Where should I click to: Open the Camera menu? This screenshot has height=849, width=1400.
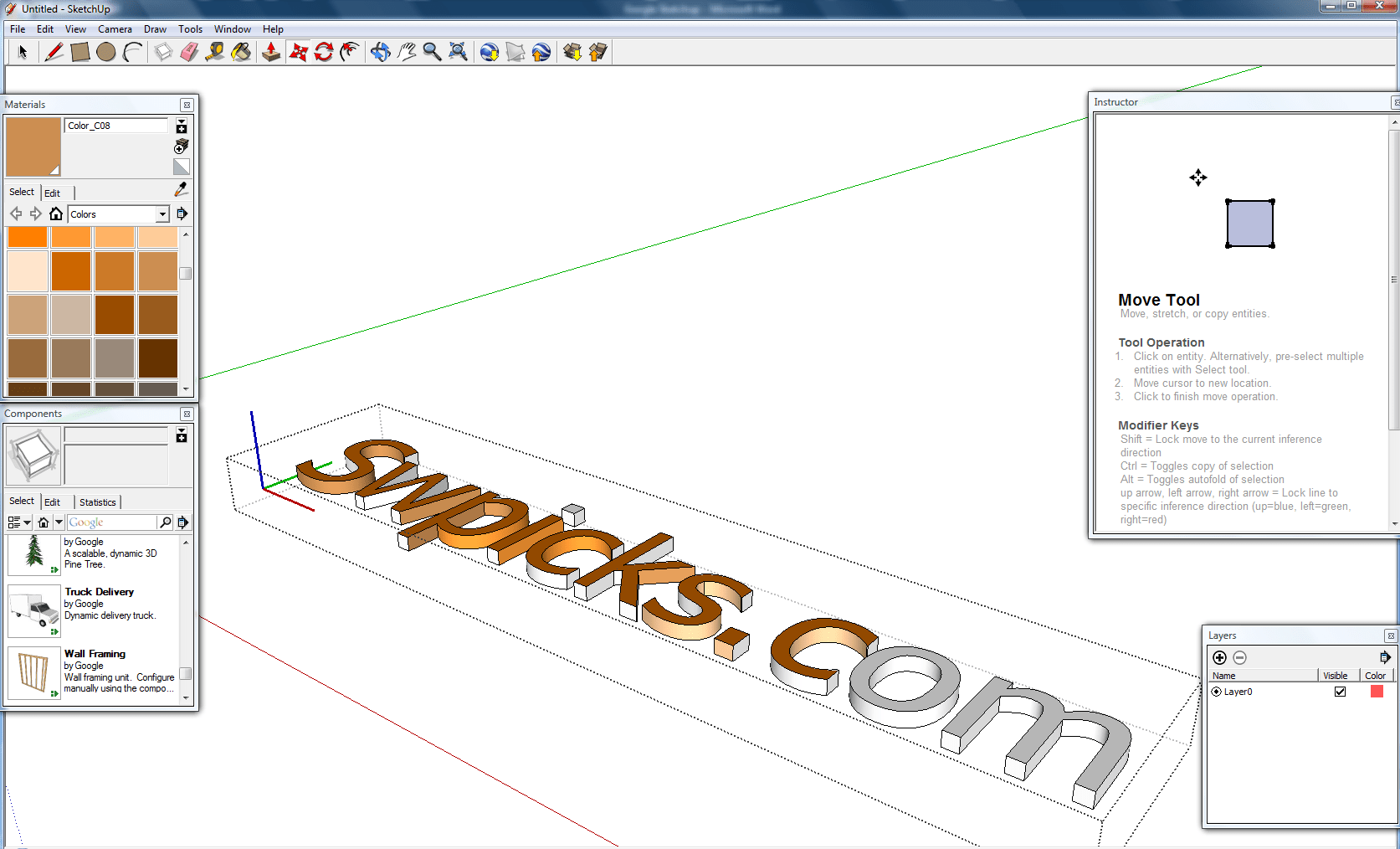115,29
